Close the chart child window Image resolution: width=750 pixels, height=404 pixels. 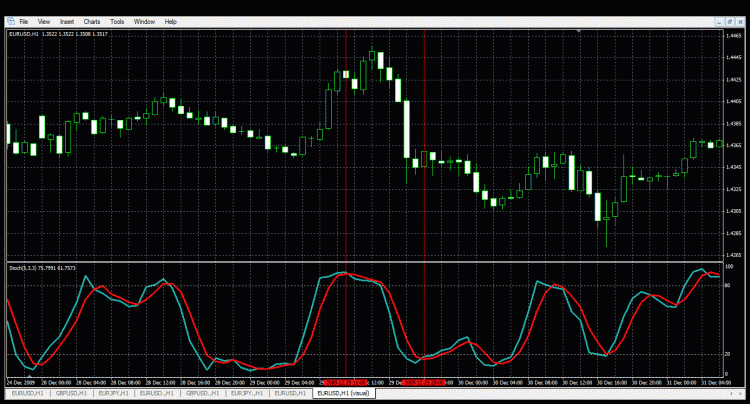740,22
